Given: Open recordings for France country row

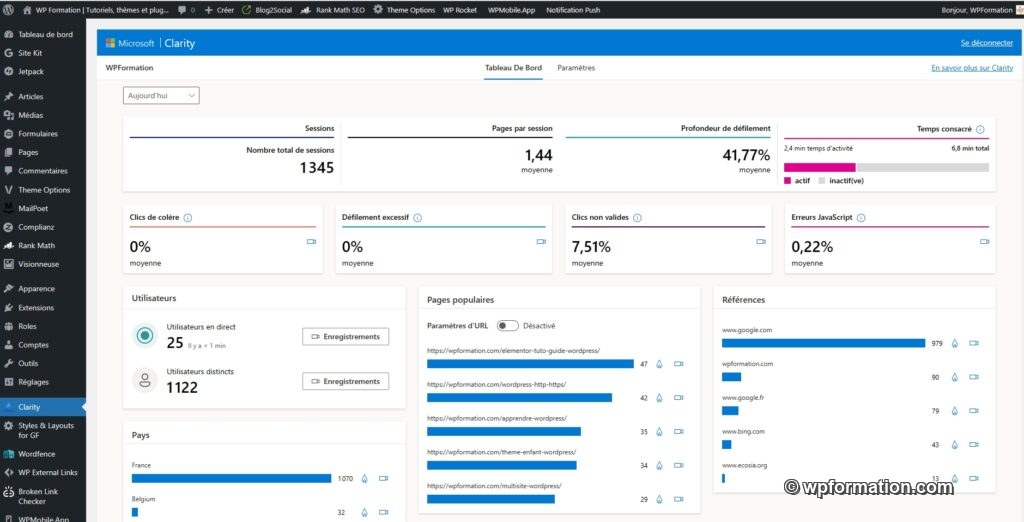Looking at the screenshot, I should 383,478.
